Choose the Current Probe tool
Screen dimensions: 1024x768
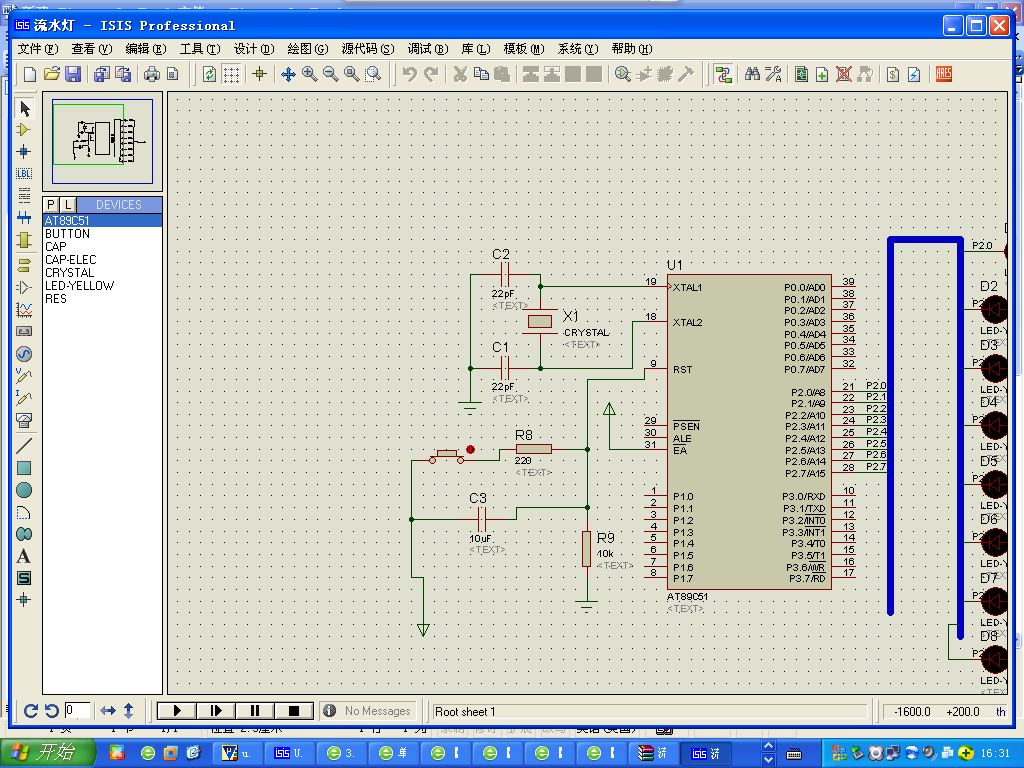click(24, 398)
